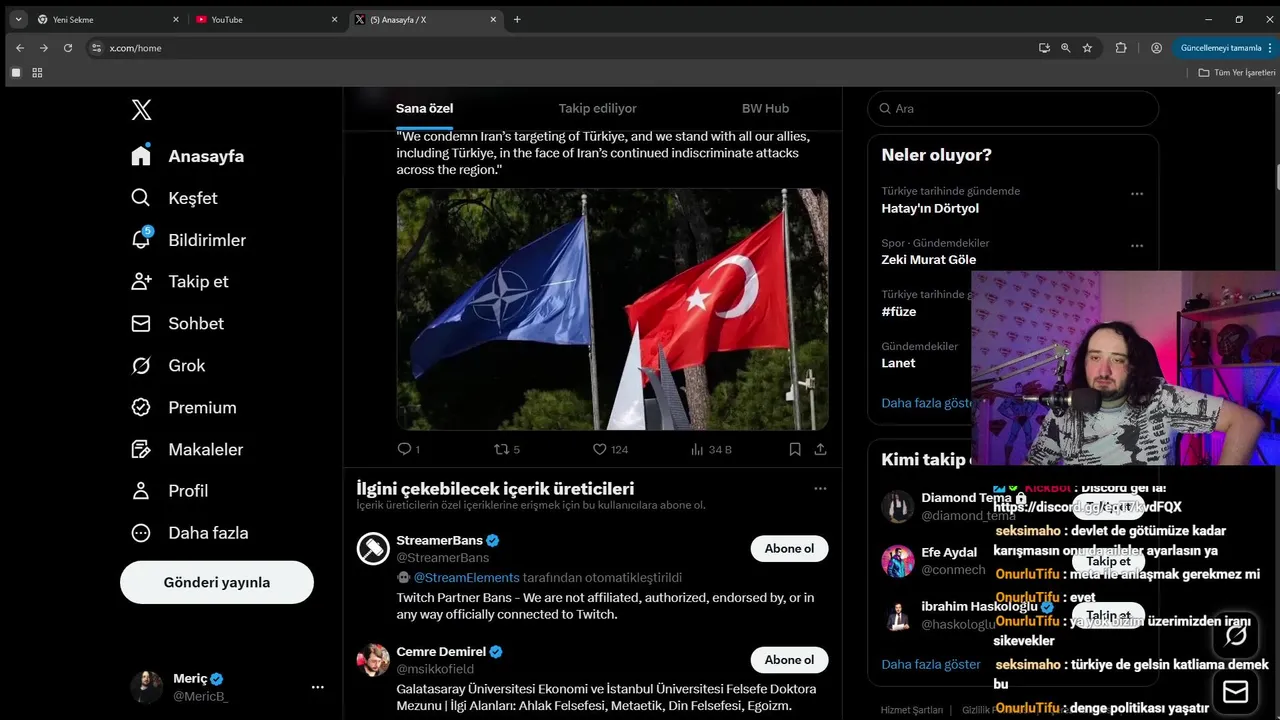Open a new browser tab with plus
The height and width of the screenshot is (720, 1280).
click(517, 19)
